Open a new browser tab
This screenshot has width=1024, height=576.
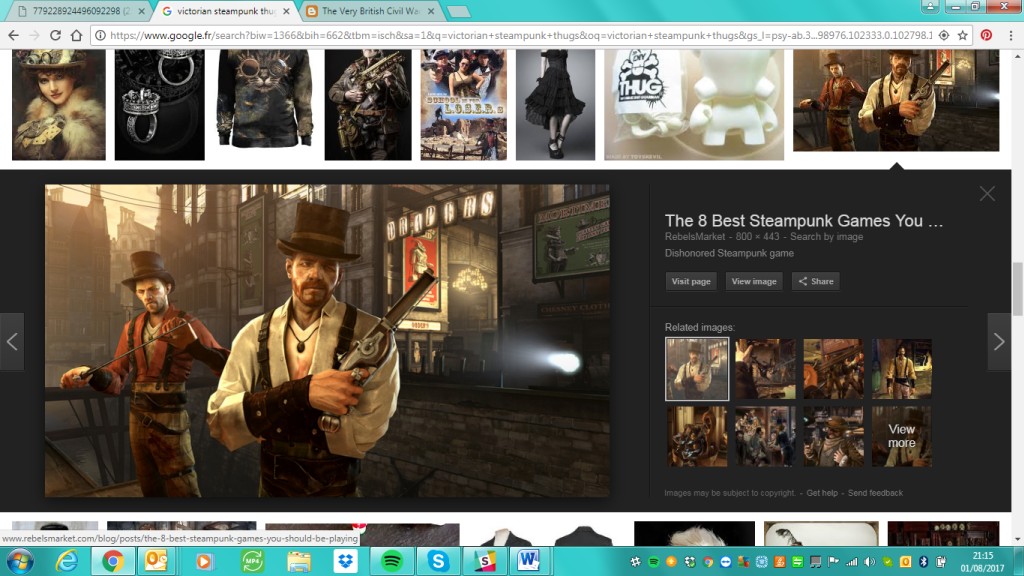coord(458,11)
